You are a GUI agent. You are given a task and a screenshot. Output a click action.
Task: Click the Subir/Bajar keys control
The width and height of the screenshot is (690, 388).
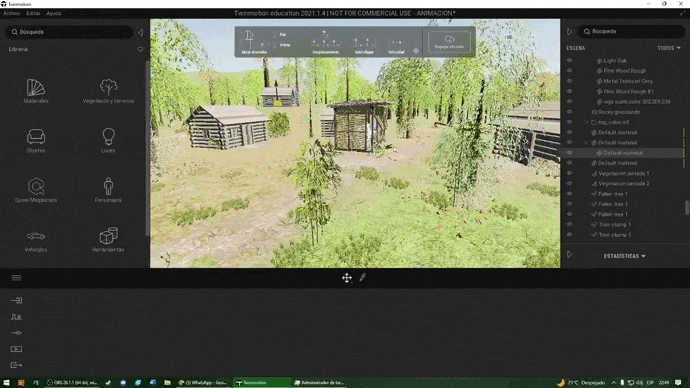[364, 45]
